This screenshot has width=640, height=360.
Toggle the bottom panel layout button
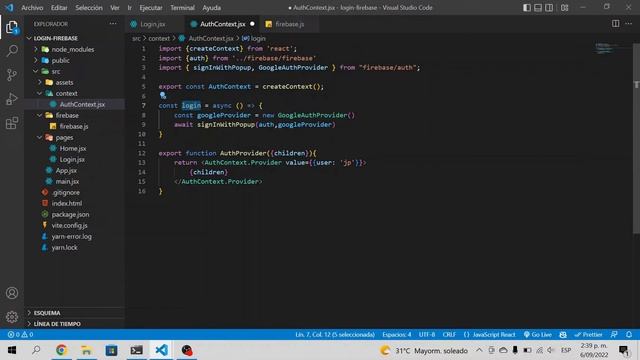538,8
